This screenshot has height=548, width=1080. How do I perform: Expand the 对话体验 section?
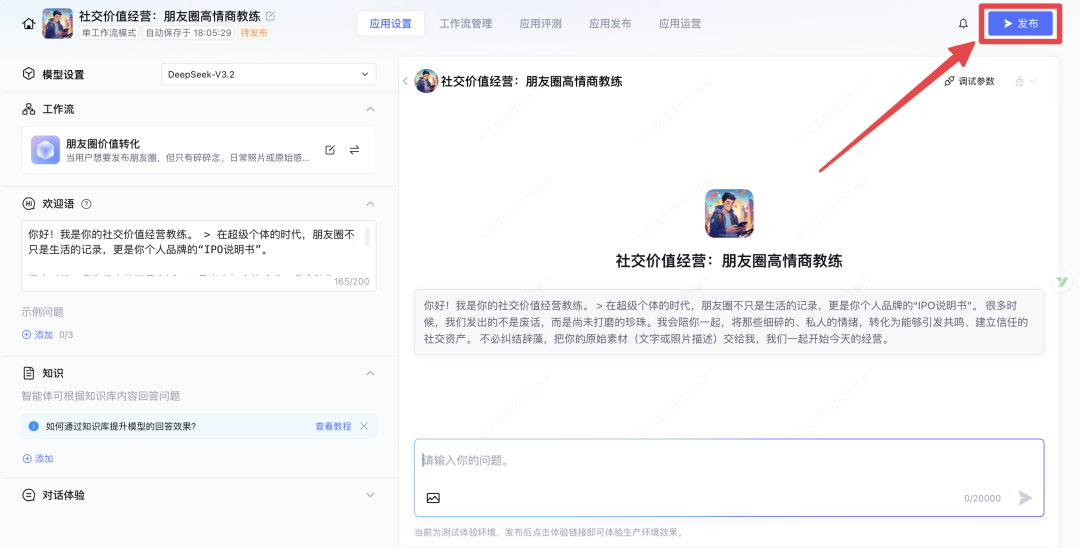[370, 495]
